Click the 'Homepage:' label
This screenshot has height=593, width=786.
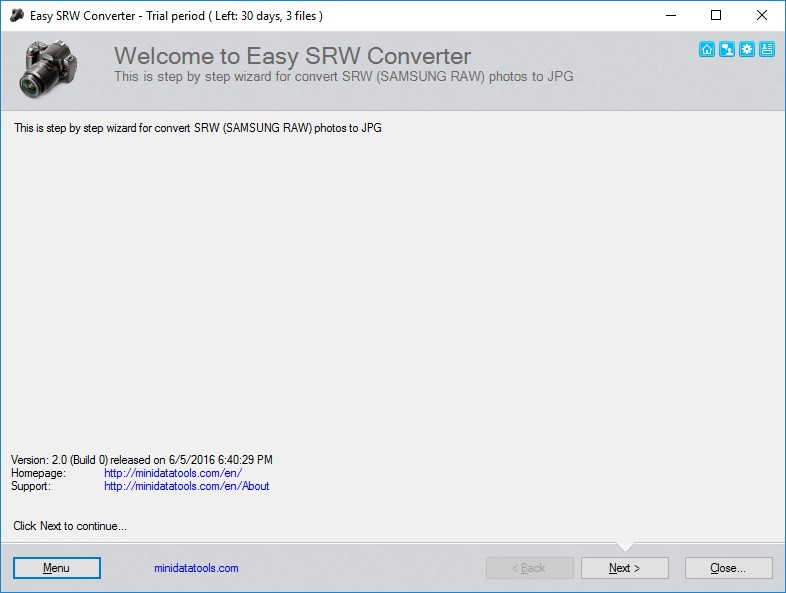tap(38, 473)
